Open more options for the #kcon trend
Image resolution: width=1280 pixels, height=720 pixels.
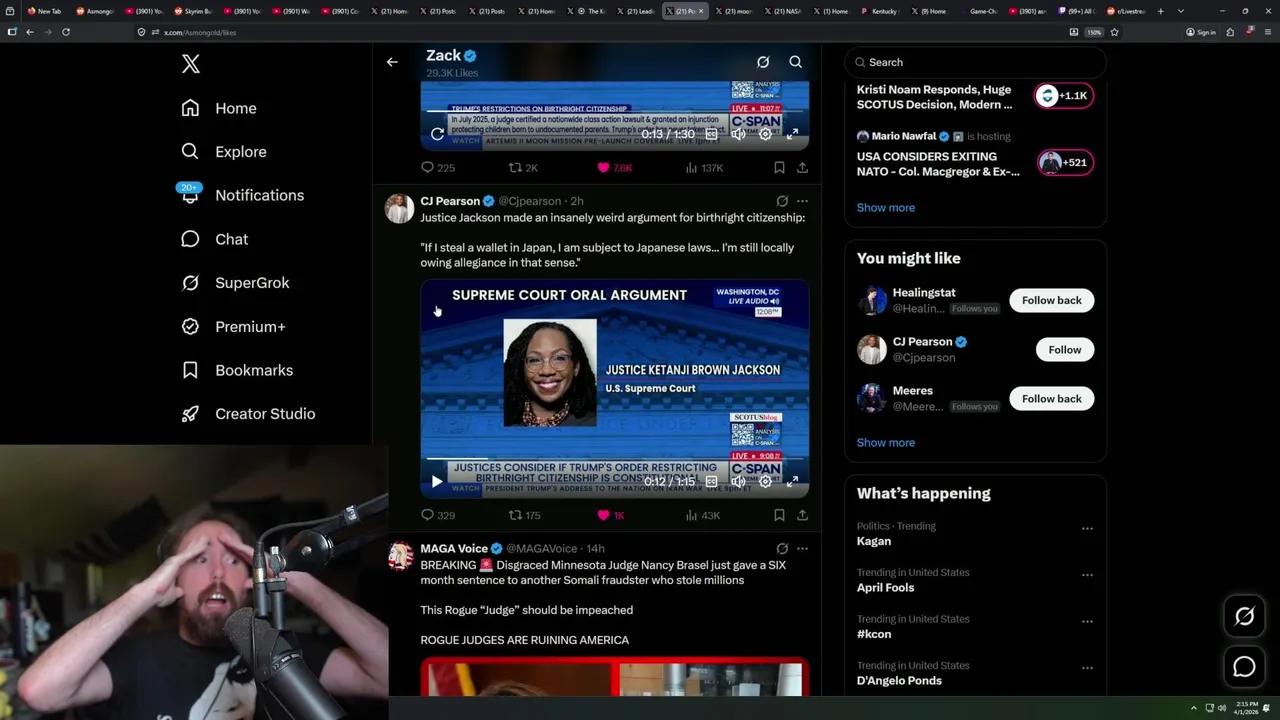point(1087,622)
